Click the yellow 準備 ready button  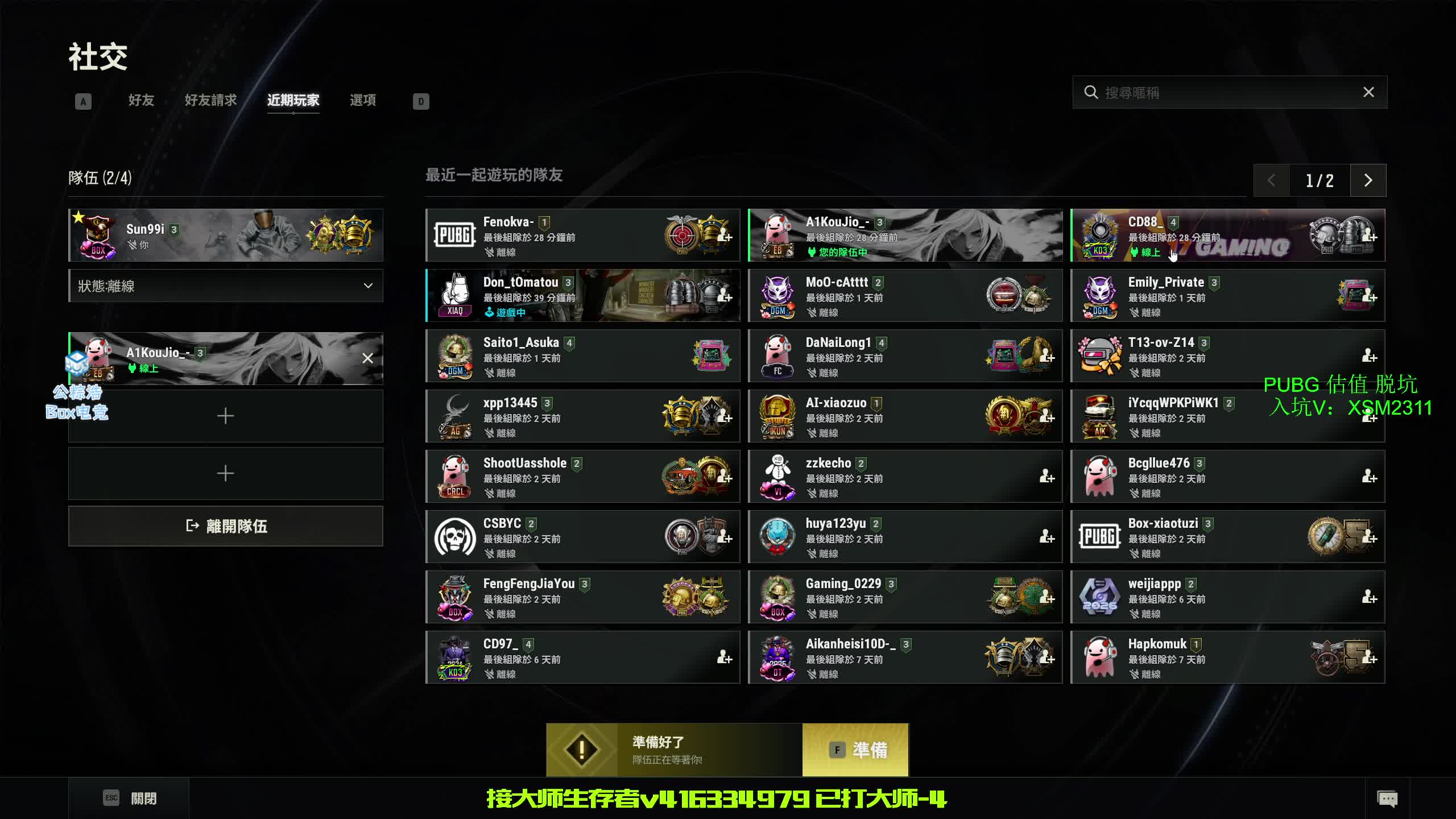click(855, 750)
